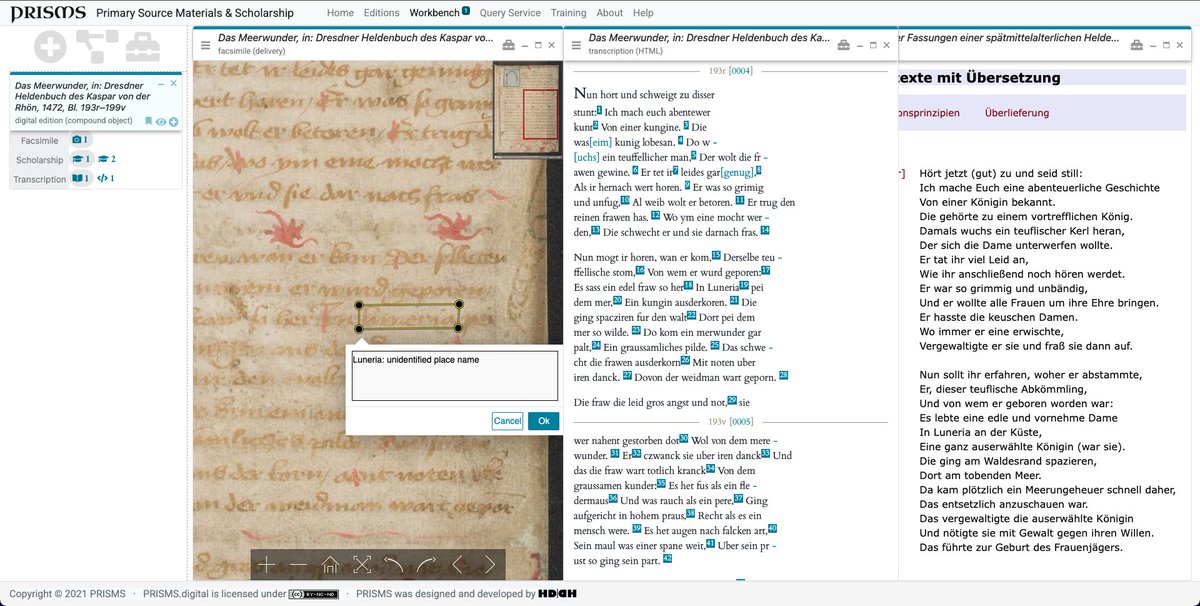Open the Training menu item
The image size is (1200, 606).
568,13
